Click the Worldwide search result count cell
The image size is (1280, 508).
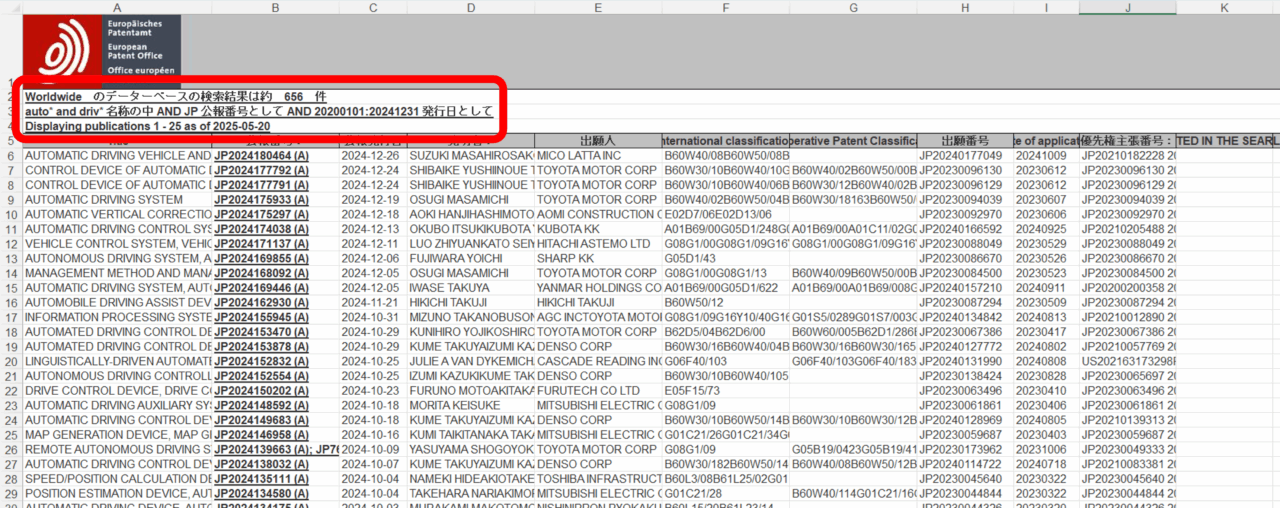point(176,97)
